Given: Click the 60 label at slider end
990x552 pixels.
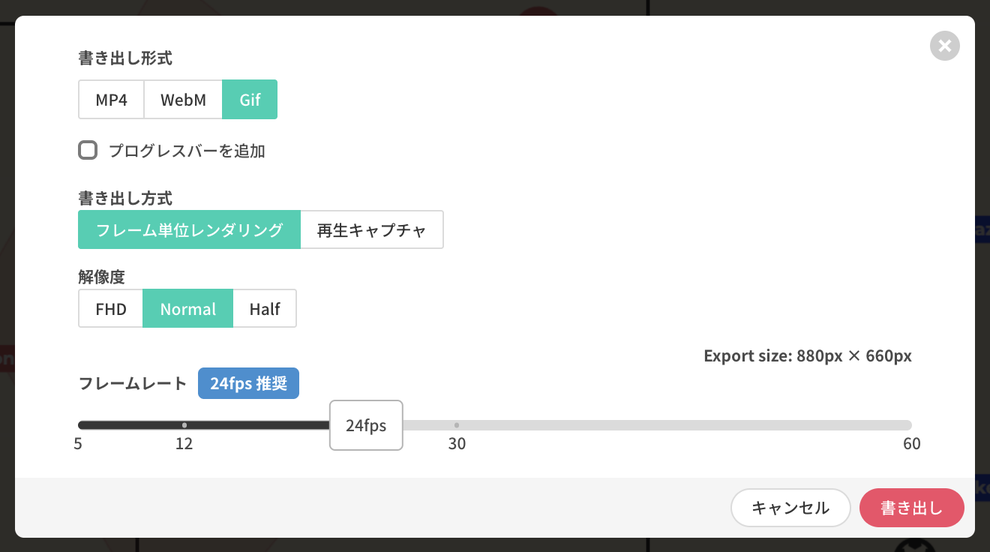Looking at the screenshot, I should tap(912, 443).
